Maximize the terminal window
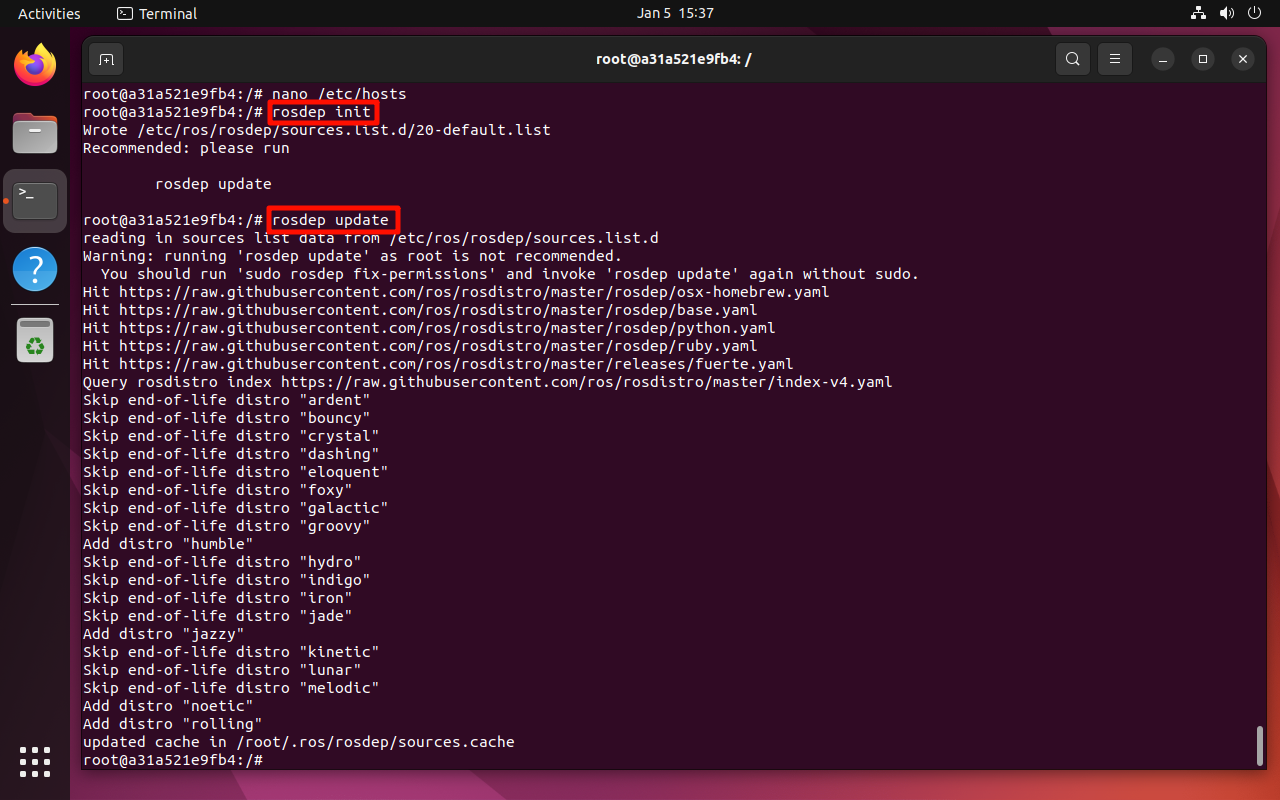 1203,59
